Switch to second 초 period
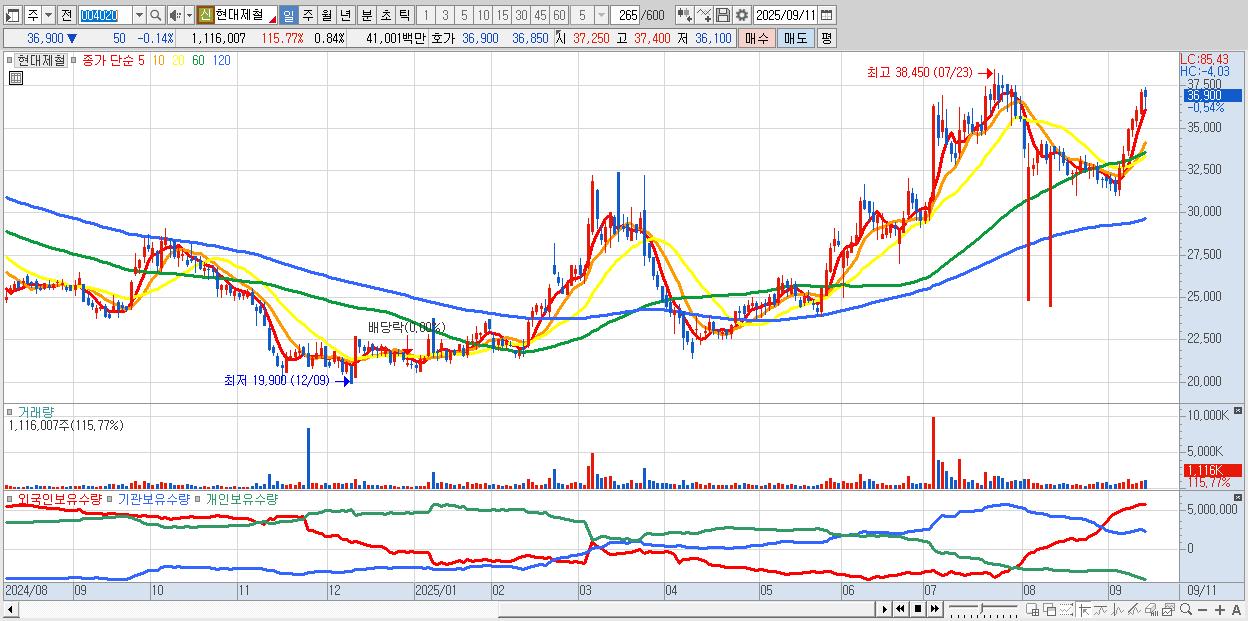The image size is (1248, 621). point(385,15)
